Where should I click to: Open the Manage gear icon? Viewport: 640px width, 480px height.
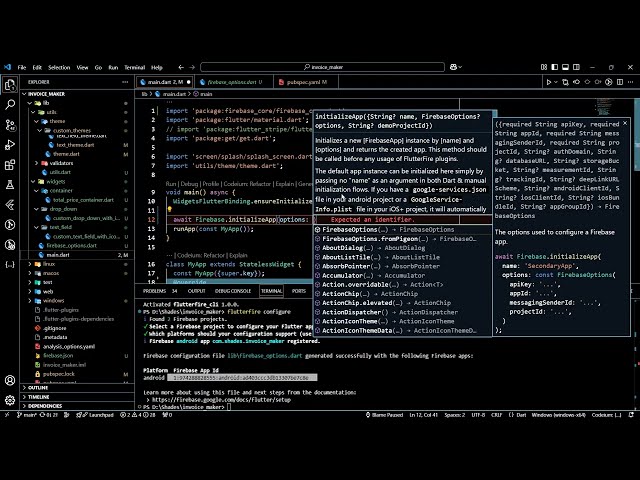point(10,400)
